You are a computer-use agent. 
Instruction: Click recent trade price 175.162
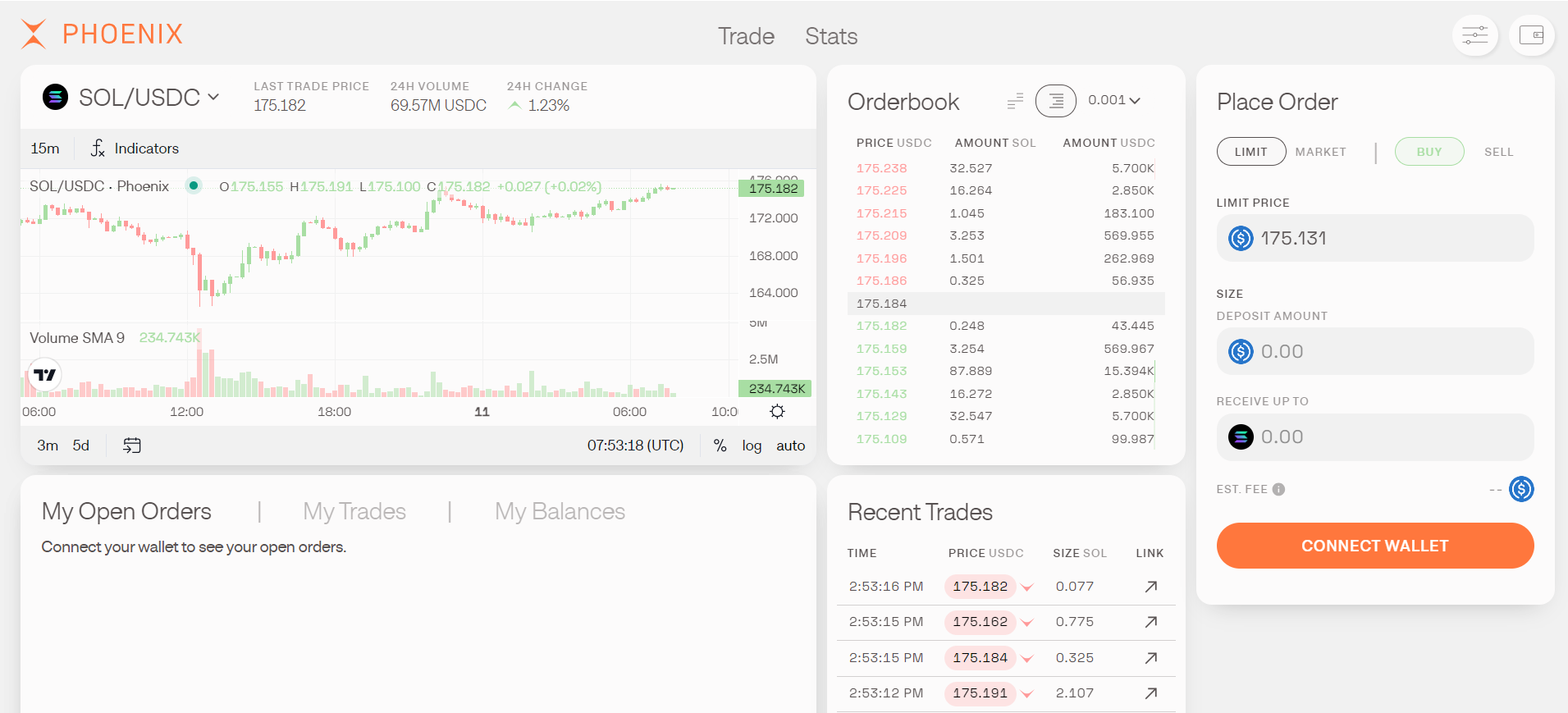point(981,622)
